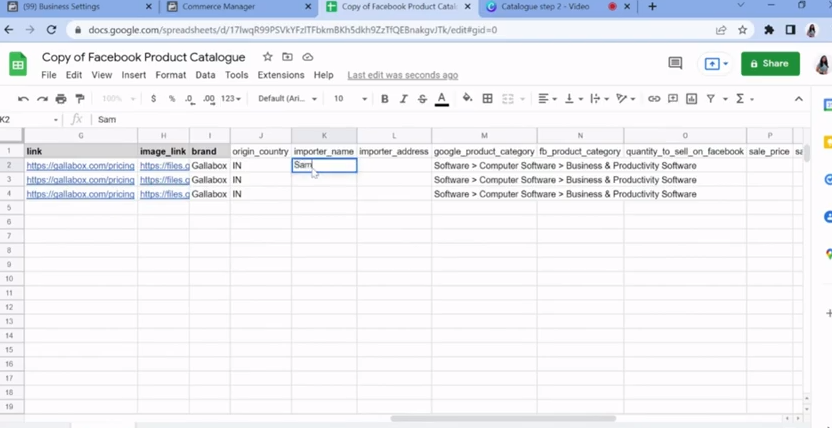This screenshot has width=832, height=428.
Task: Click gallabox.com/pricing link in row 2
Action: click(81, 165)
